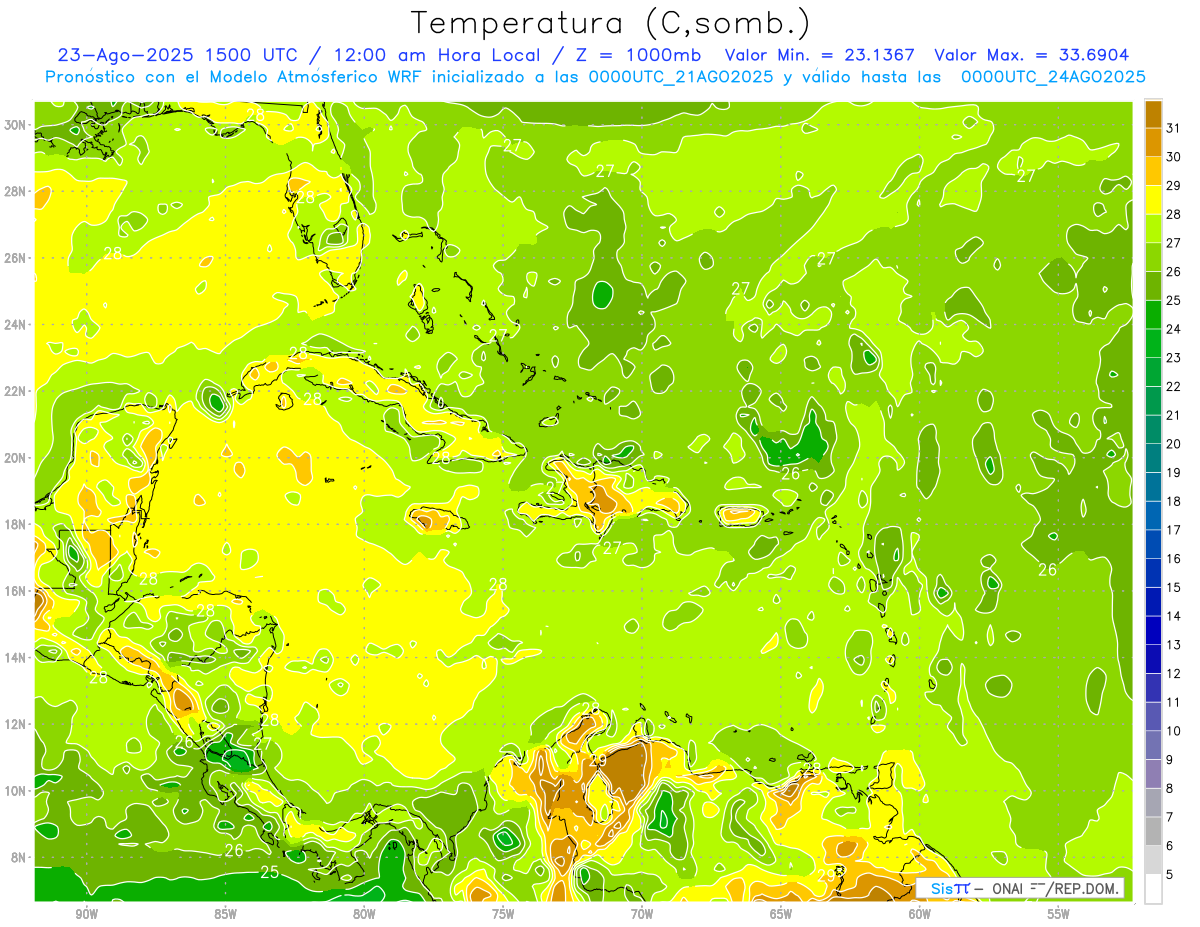Image resolution: width=1200 pixels, height=927 pixels.
Task: Click the legend swatch between 24 and 25
Action: (1154, 314)
